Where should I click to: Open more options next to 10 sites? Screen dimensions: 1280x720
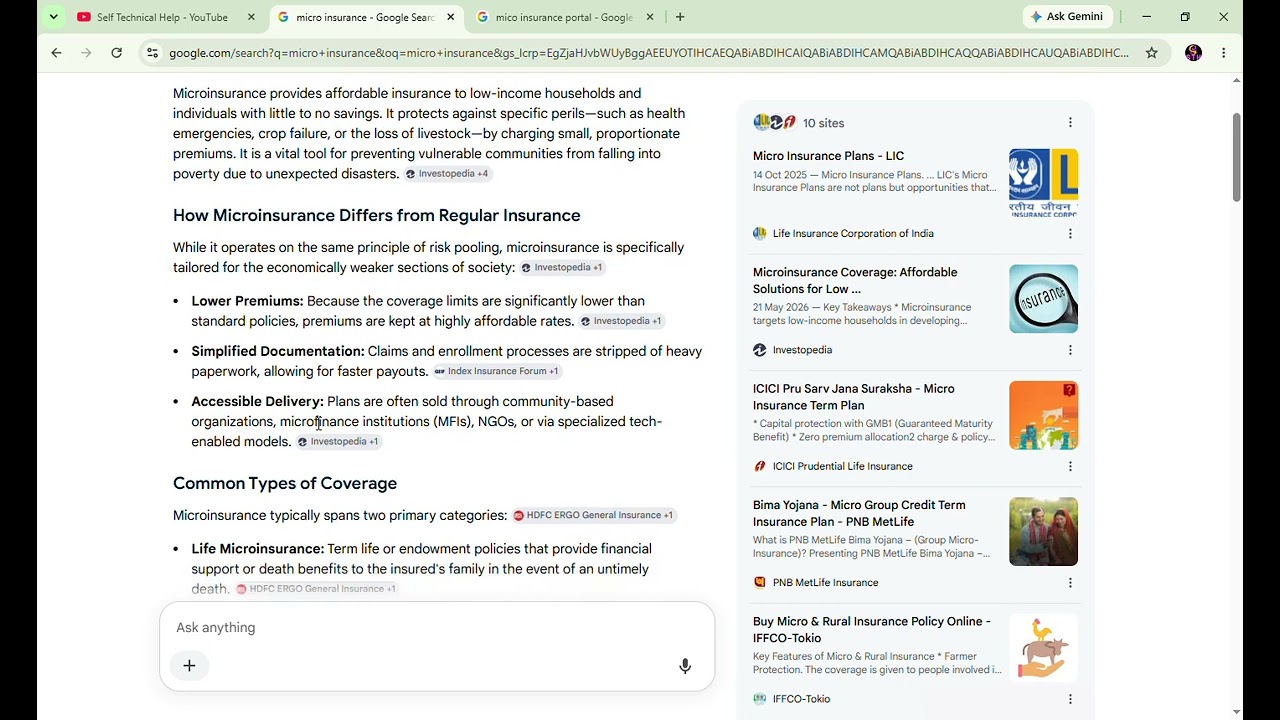coord(1070,123)
